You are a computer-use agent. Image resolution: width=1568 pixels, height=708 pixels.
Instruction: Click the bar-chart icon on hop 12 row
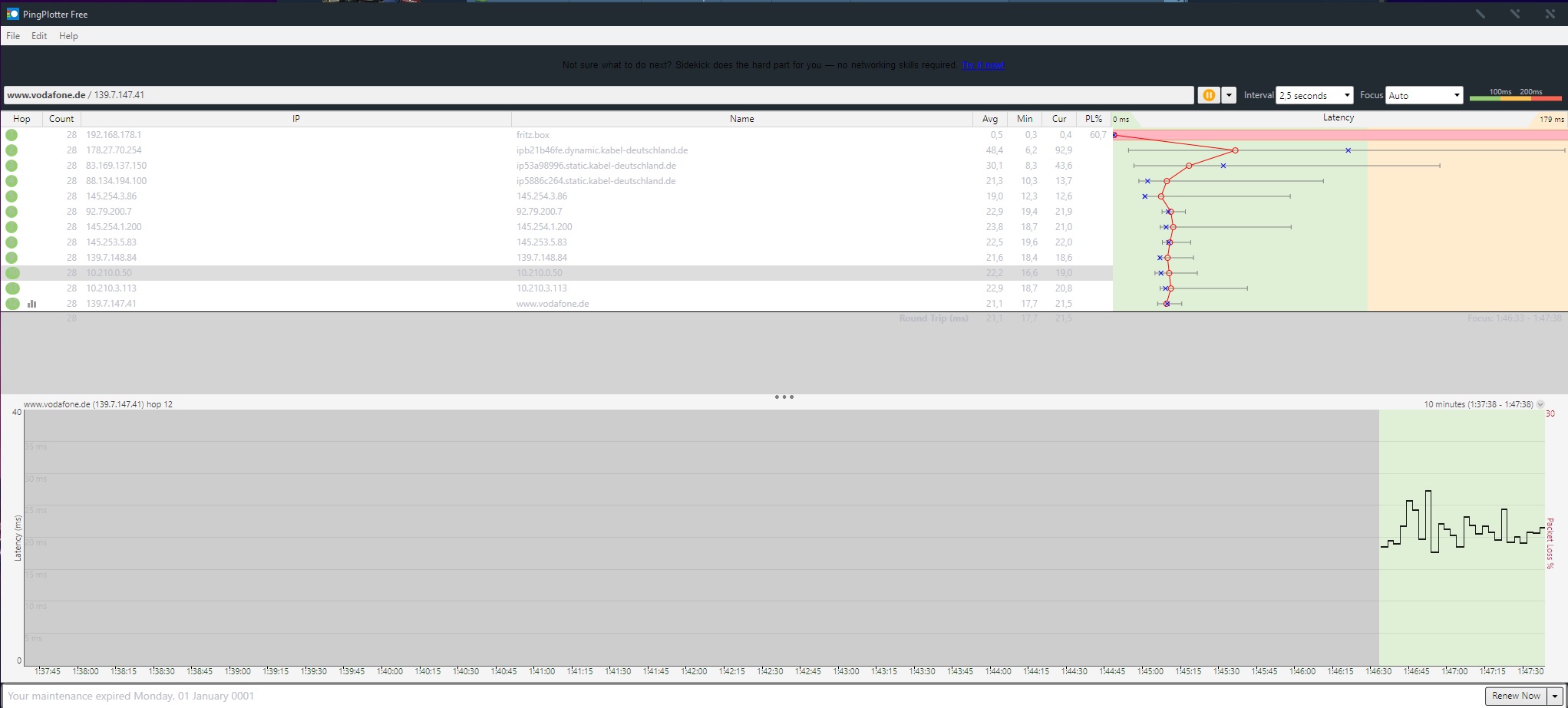click(32, 304)
